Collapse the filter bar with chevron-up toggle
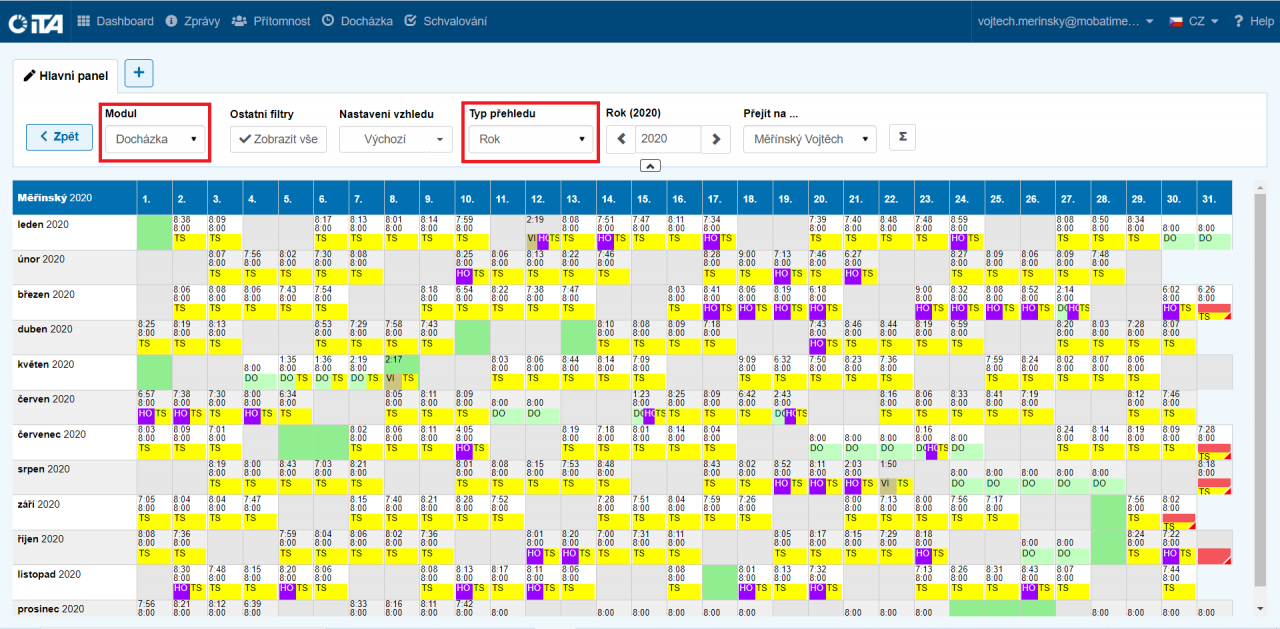Viewport: 1280px width, 629px height. coord(649,166)
